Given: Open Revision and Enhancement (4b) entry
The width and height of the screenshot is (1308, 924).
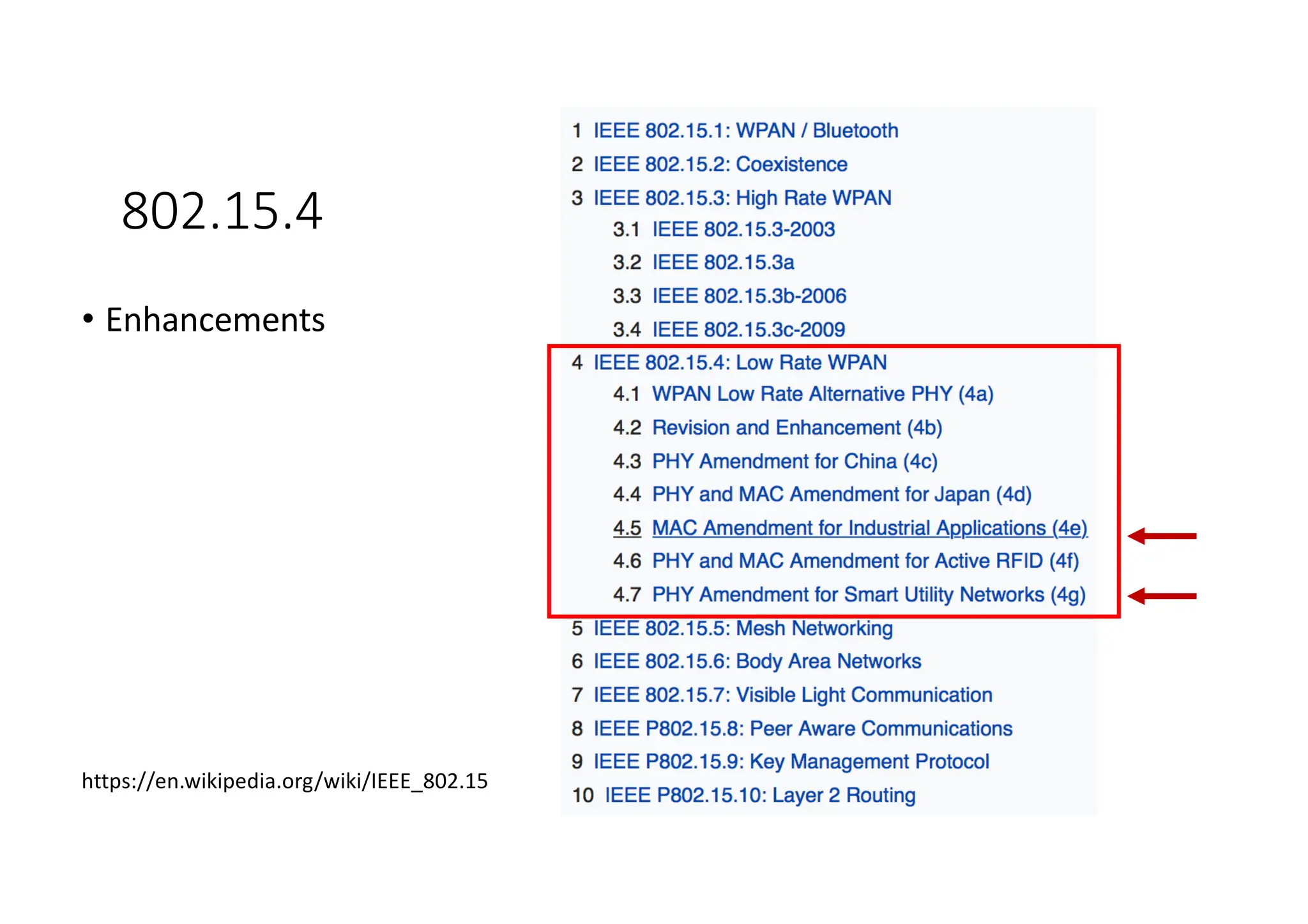Looking at the screenshot, I should (797, 428).
